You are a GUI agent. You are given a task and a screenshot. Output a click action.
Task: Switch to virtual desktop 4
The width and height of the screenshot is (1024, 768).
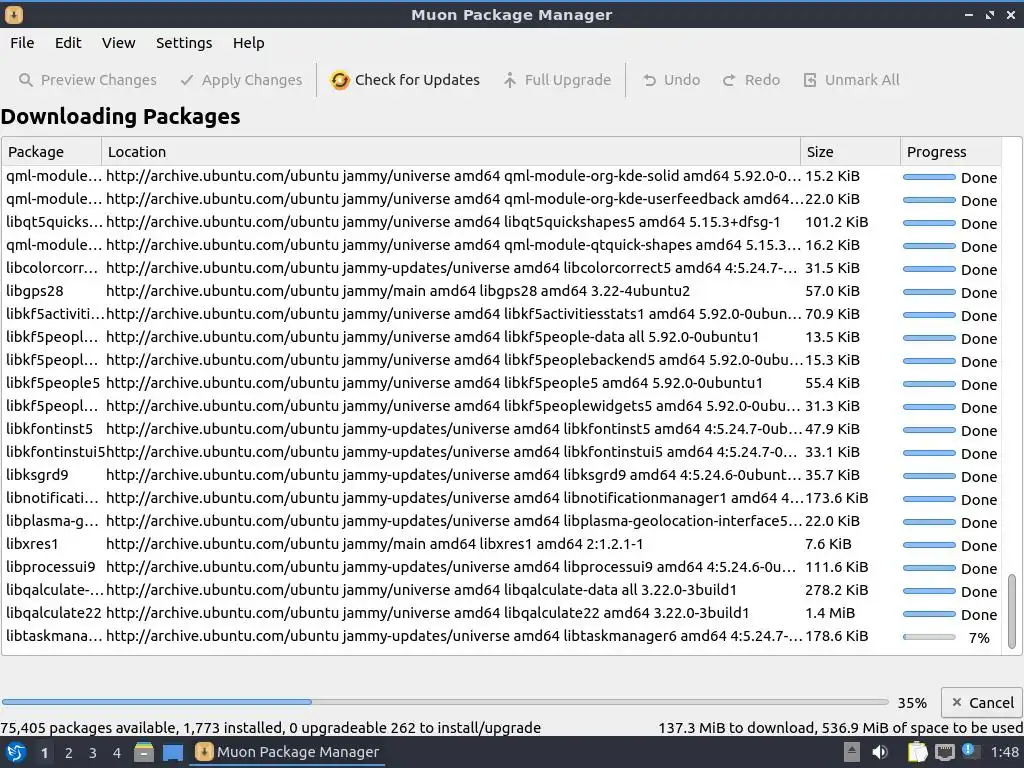coord(117,753)
